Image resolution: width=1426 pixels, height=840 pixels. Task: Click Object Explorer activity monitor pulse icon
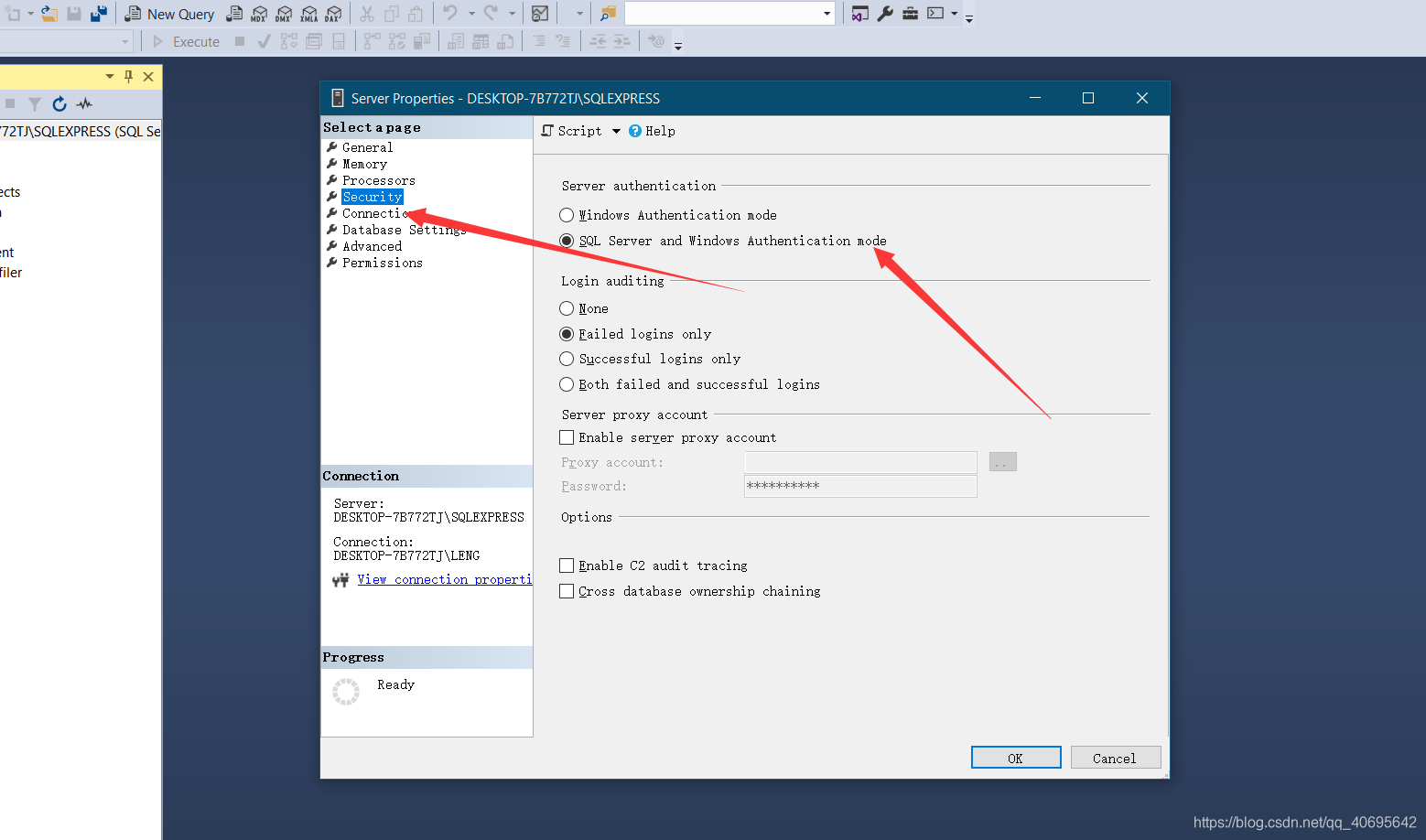coord(85,104)
